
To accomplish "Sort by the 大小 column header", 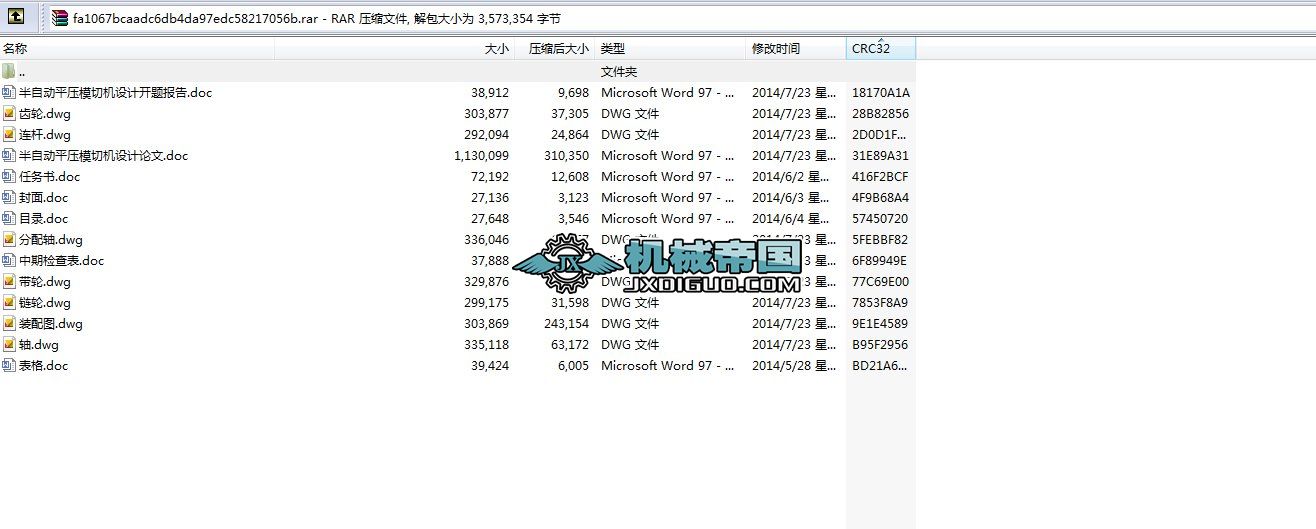I will pyautogui.click(x=395, y=48).
